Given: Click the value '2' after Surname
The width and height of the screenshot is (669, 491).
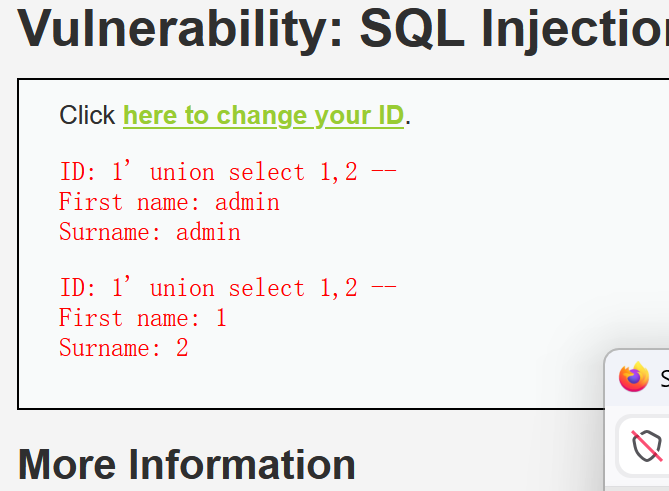Looking at the screenshot, I should pyautogui.click(x=182, y=348).
